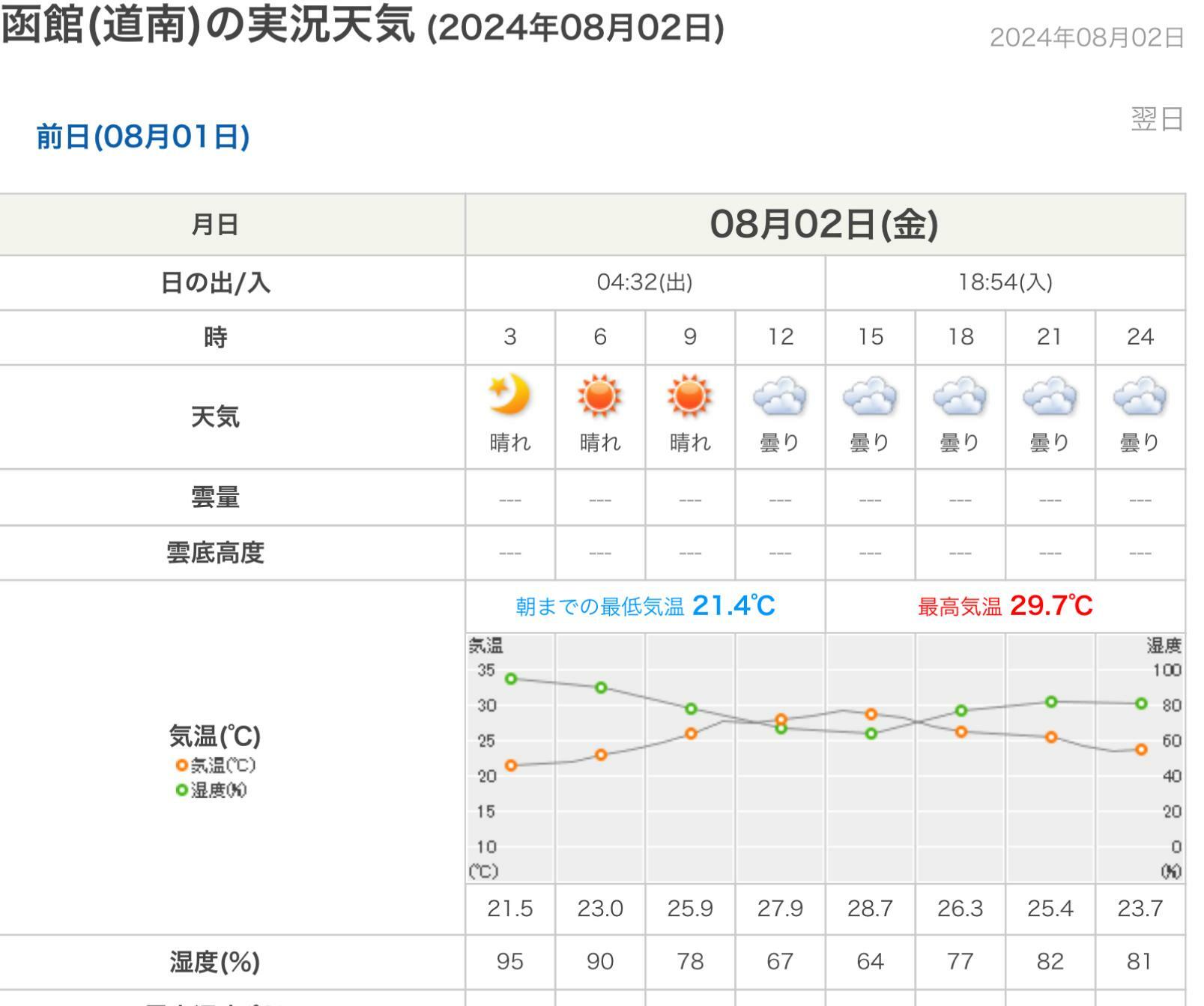This screenshot has height=1006, width=1204.
Task: Click sunset time 18:54(入)
Action: 1005,282
